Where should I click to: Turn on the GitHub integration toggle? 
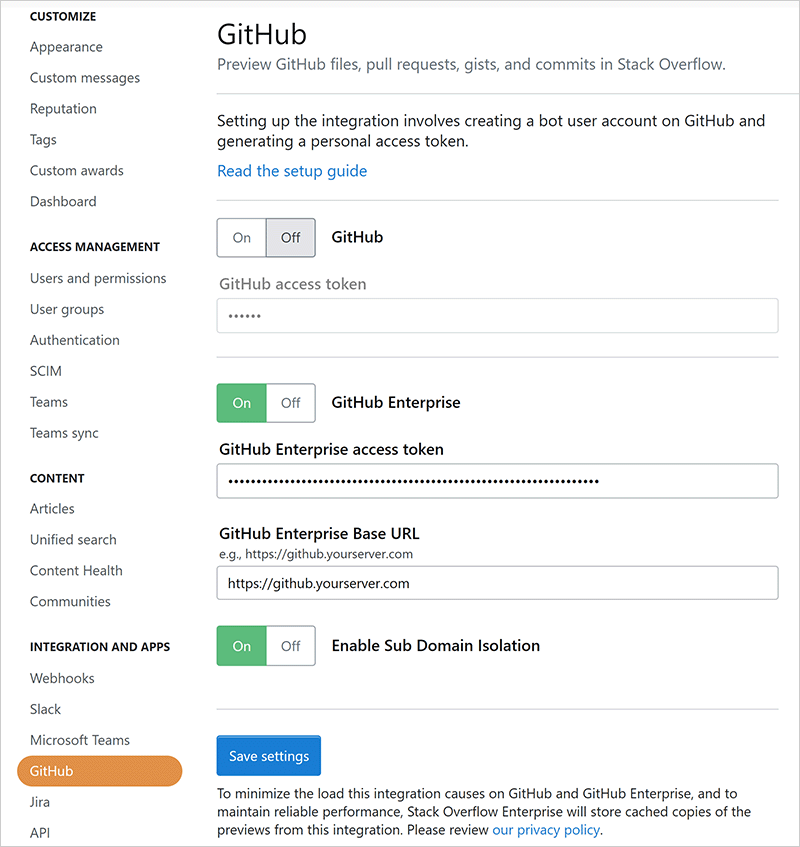(242, 238)
